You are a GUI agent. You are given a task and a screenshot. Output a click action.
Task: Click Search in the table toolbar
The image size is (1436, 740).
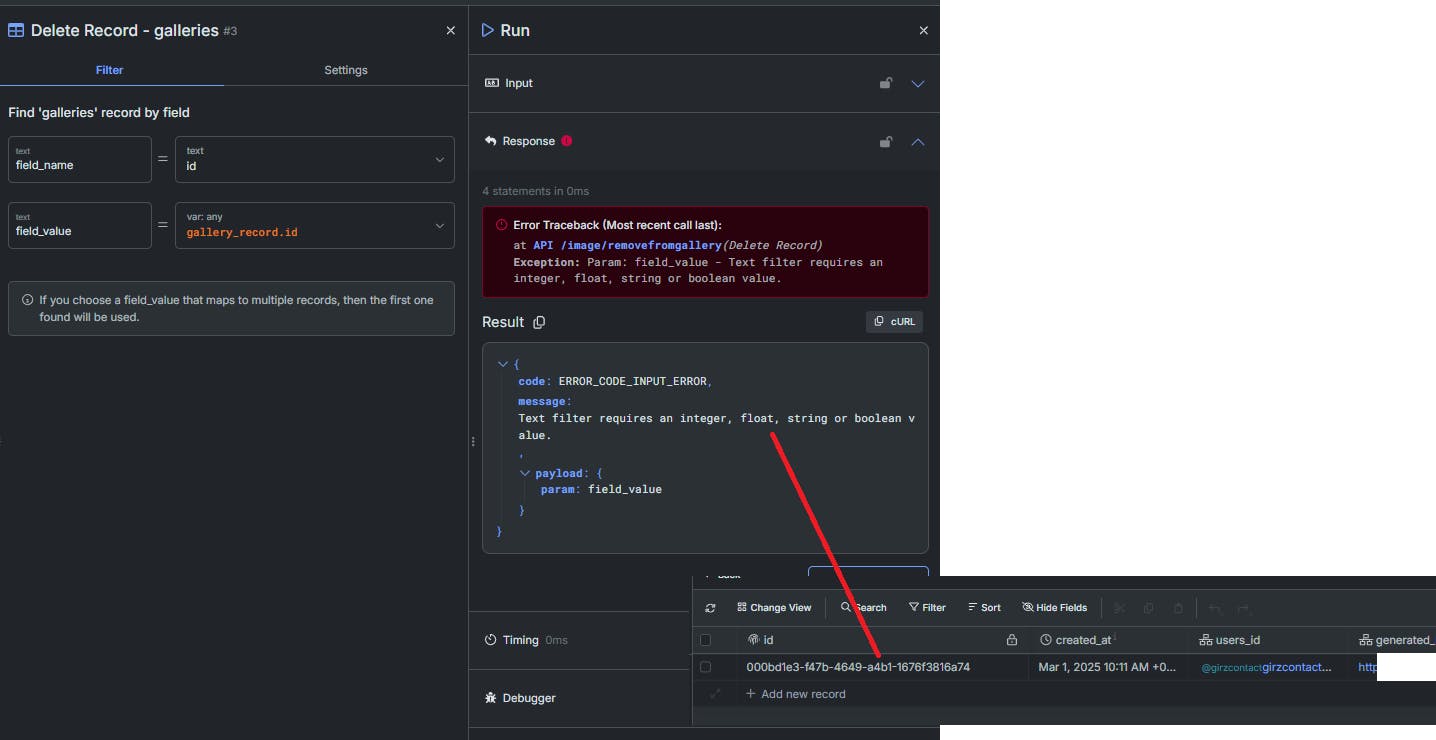[863, 607]
